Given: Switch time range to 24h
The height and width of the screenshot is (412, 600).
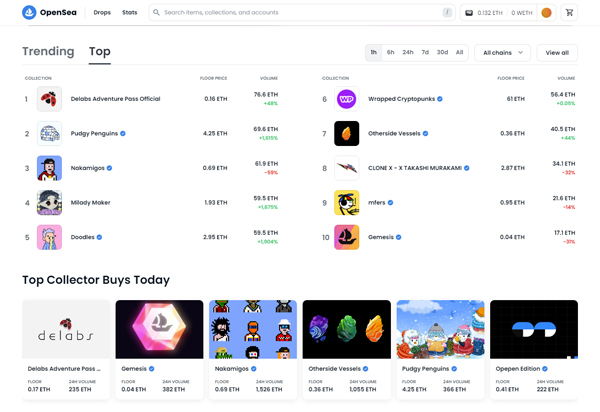Looking at the screenshot, I should click(408, 52).
